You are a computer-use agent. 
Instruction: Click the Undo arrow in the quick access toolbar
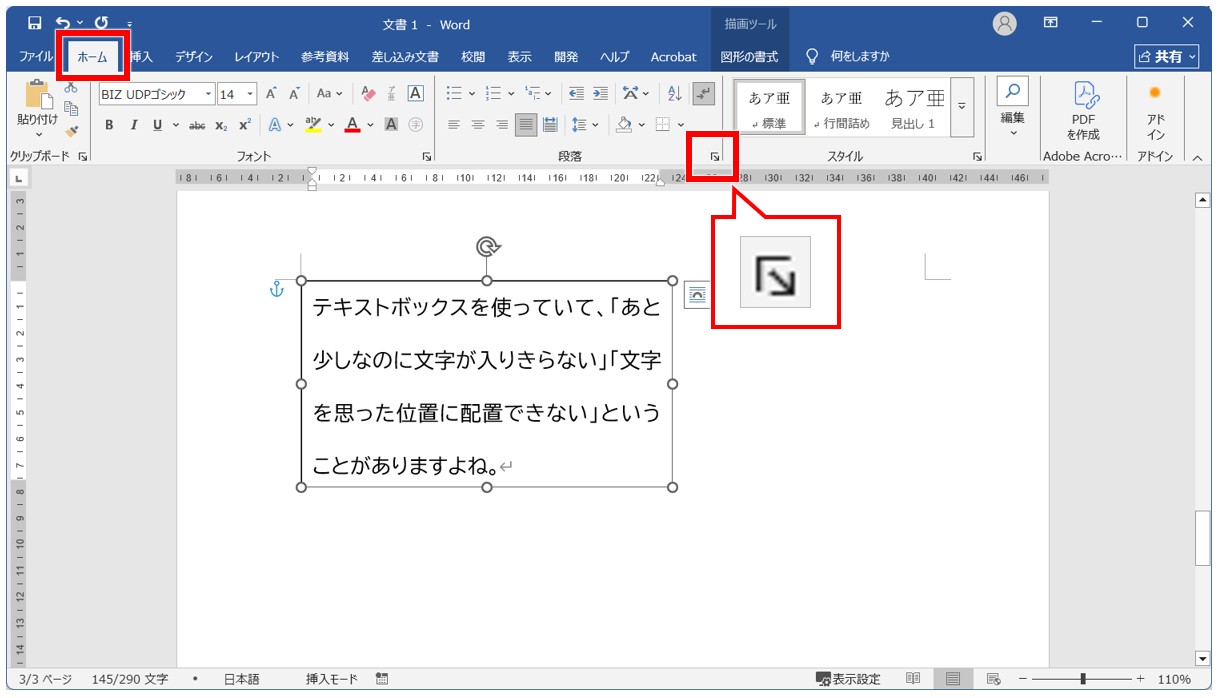pos(62,23)
